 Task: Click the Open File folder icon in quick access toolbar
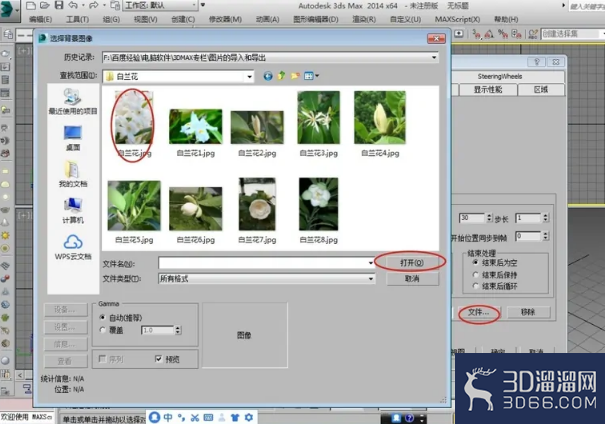[45, 5]
